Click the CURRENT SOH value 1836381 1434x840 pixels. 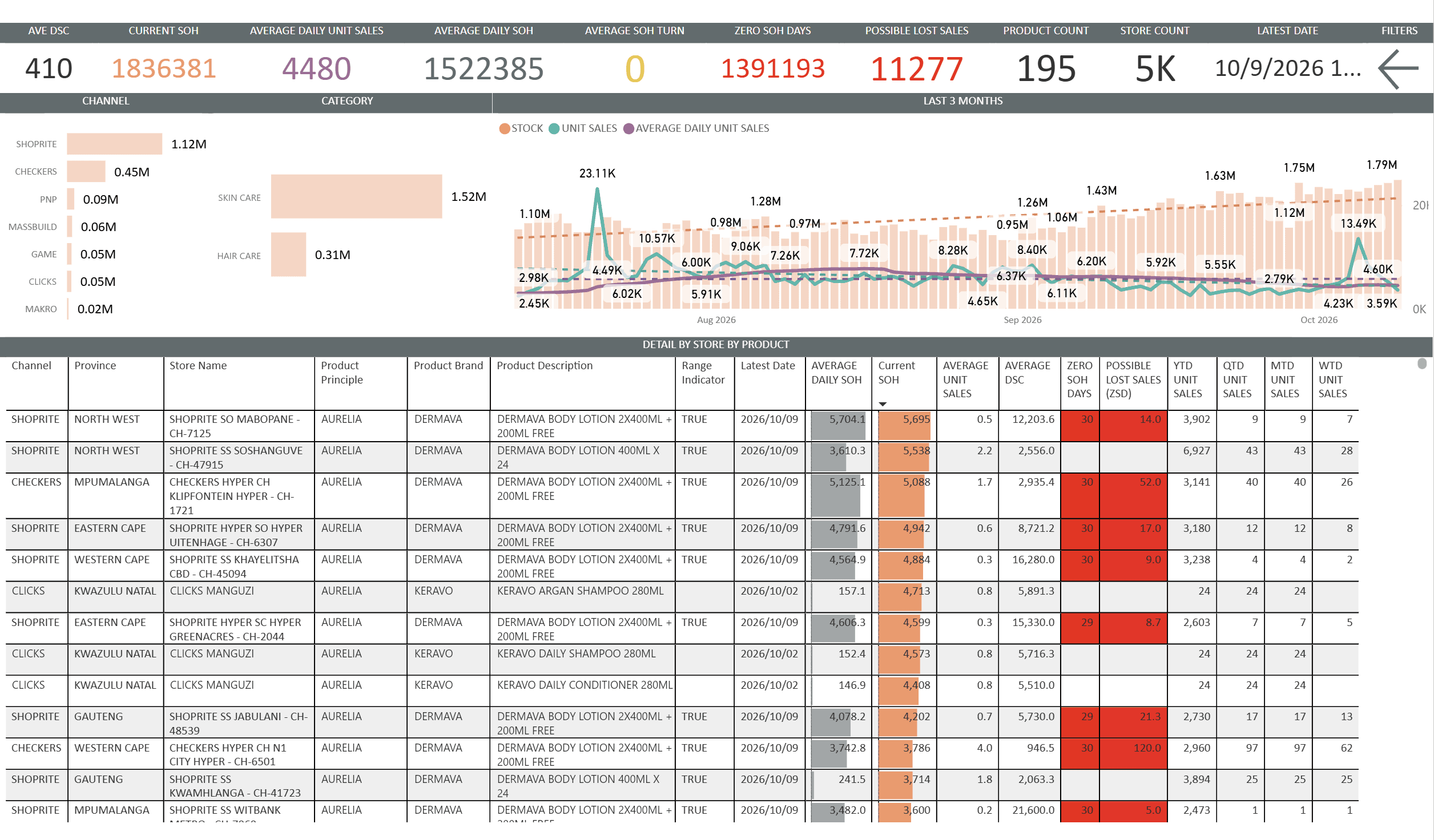click(164, 68)
